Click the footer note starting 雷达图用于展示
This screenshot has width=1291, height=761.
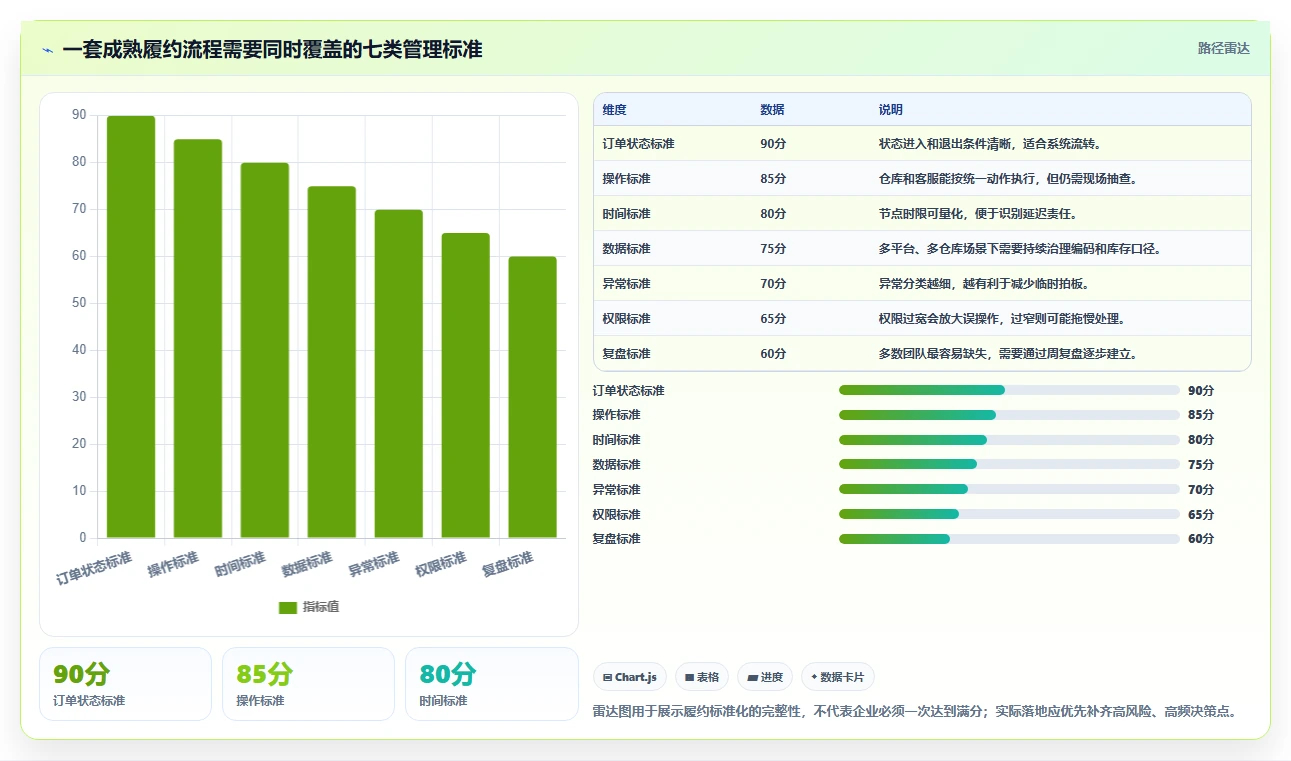pyautogui.click(x=918, y=712)
